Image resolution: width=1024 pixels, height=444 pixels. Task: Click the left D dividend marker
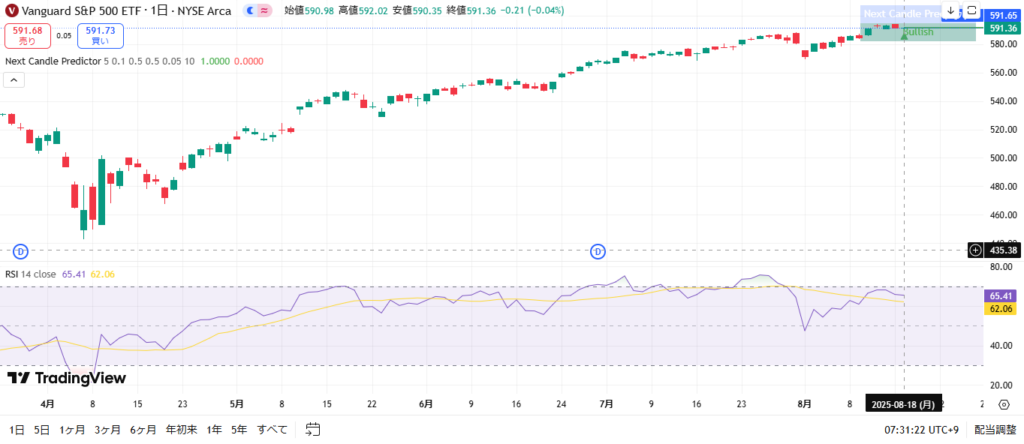pos(21,250)
